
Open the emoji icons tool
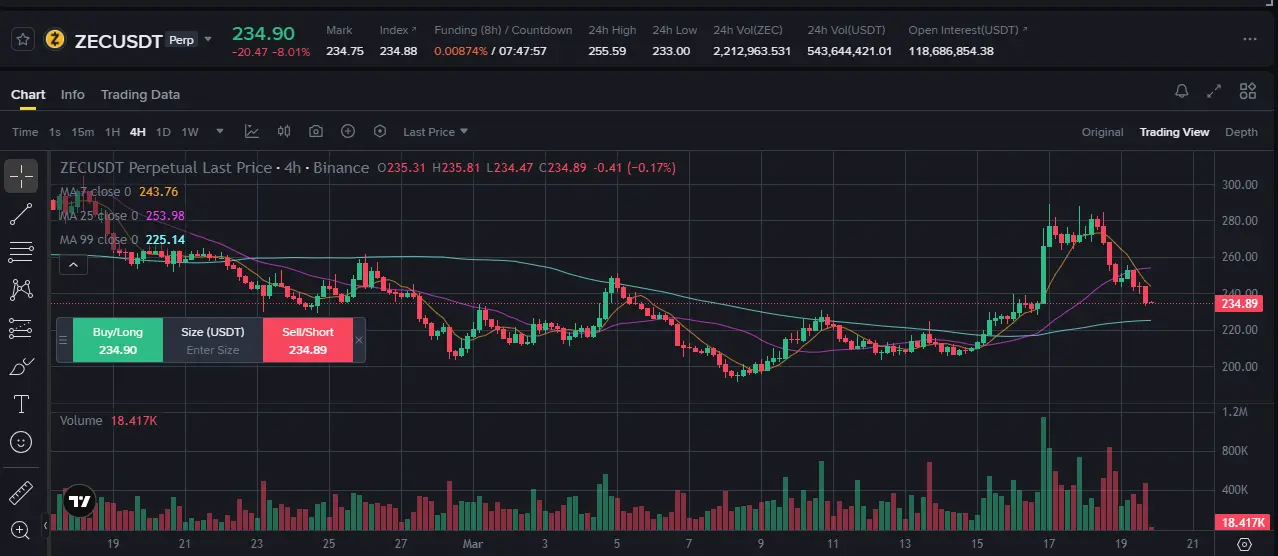(x=21, y=441)
